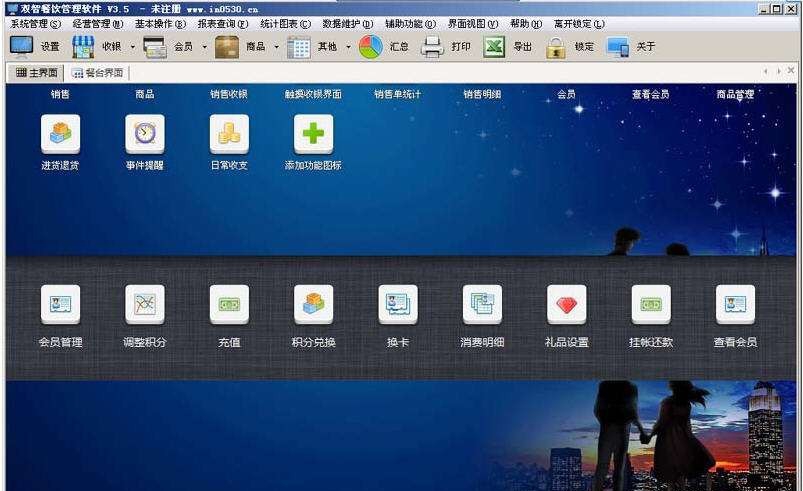Open the 数据维护(D) menu
The width and height of the screenshot is (803, 491).
coord(348,24)
